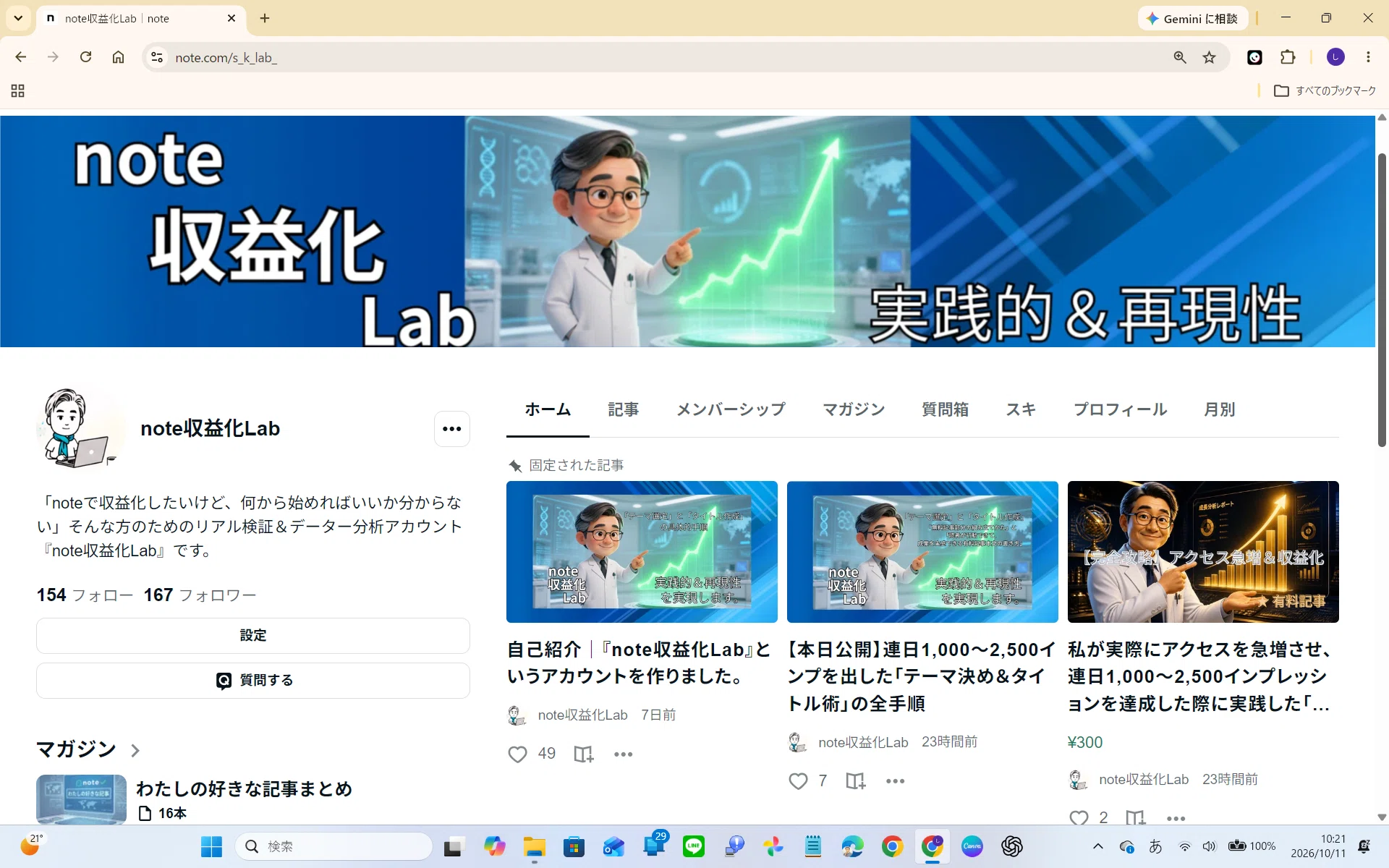Viewport: 1389px width, 868px height.
Task: Open the プロフィール tab
Action: [x=1120, y=409]
